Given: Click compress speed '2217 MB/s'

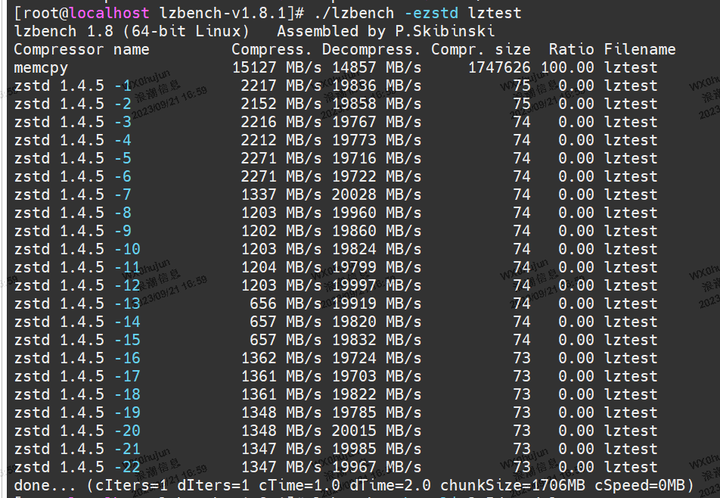Looking at the screenshot, I should (x=281, y=86).
